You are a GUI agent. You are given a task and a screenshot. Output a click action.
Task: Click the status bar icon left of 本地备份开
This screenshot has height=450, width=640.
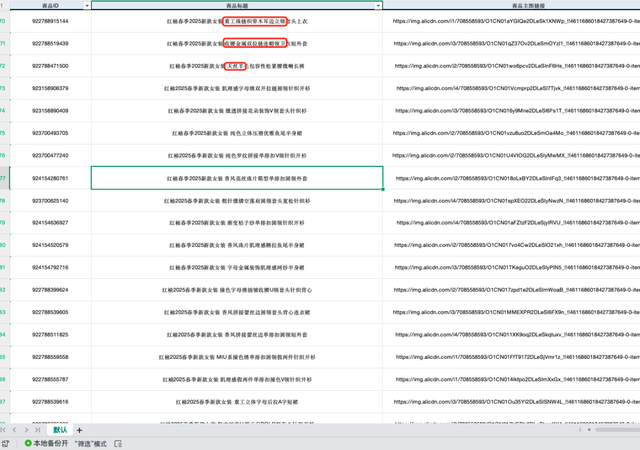coord(5,443)
